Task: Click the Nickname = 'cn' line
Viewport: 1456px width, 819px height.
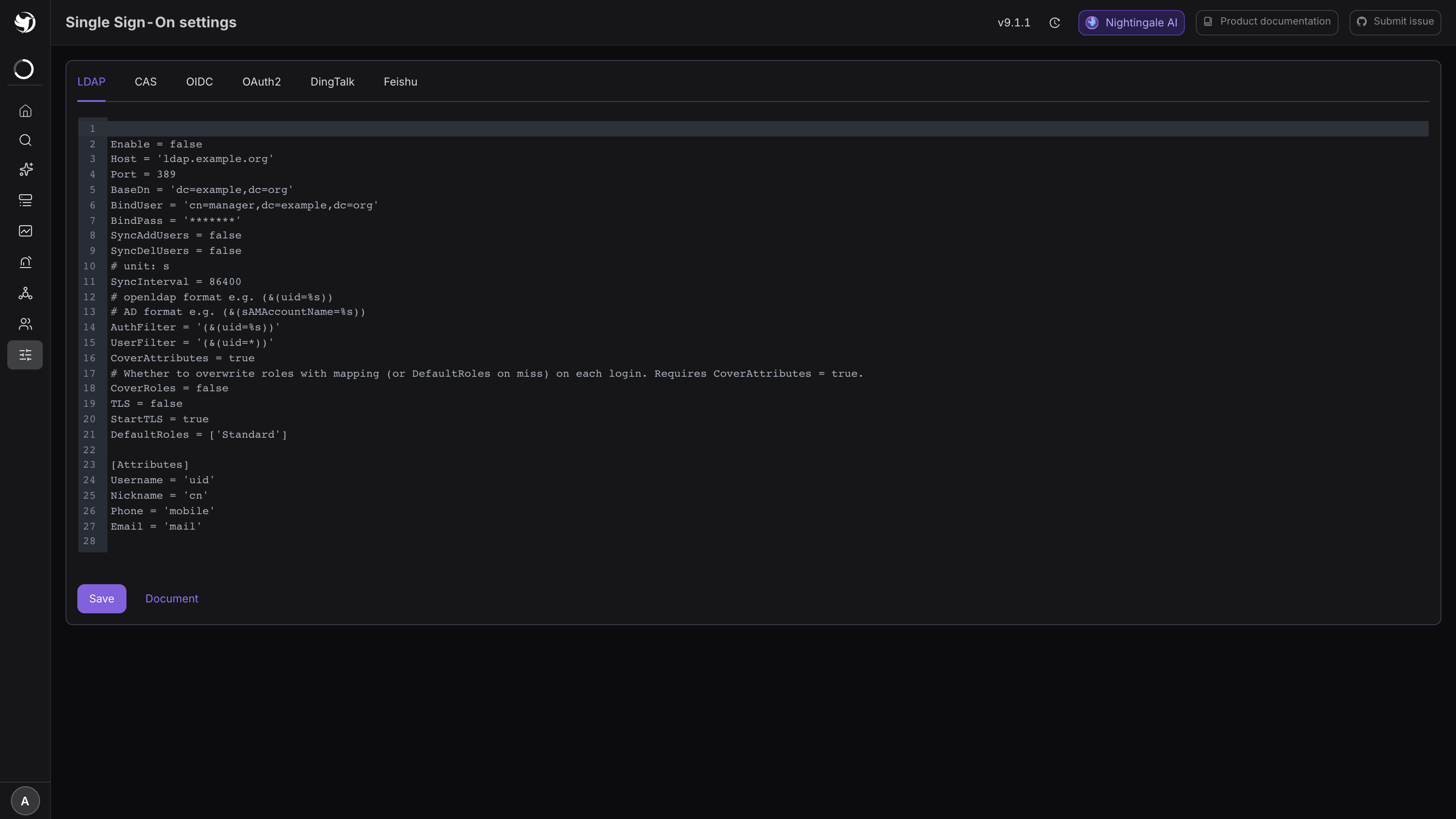Action: click(159, 495)
